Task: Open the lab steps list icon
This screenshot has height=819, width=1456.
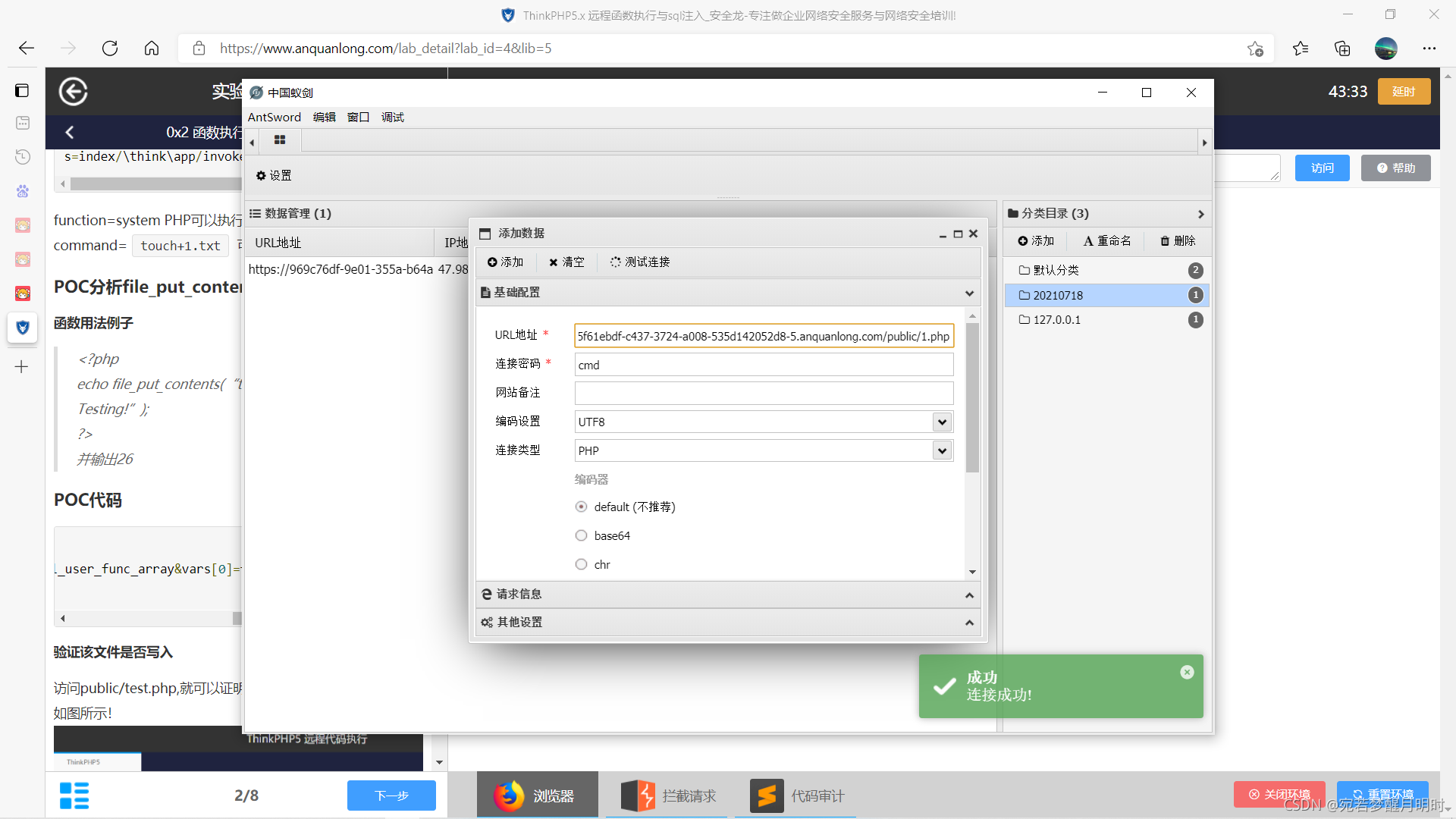Action: click(74, 795)
